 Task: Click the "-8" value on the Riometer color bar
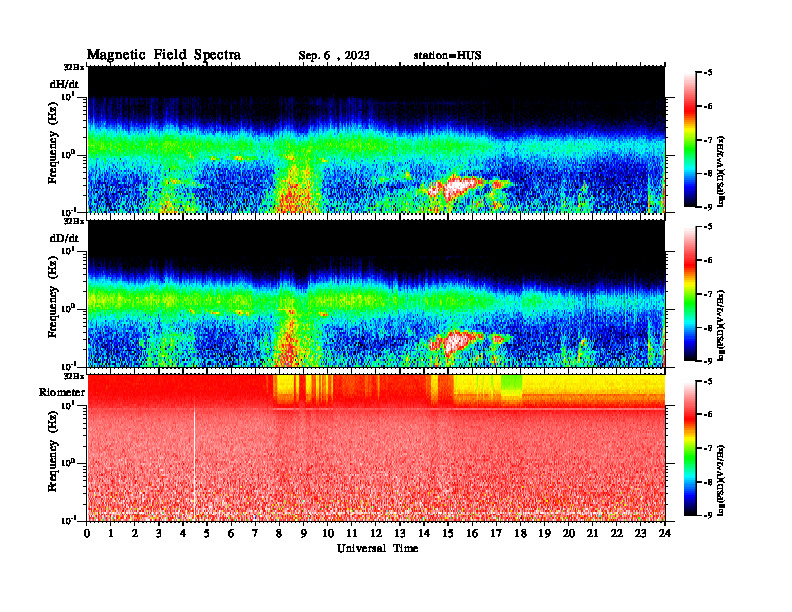tap(707, 482)
